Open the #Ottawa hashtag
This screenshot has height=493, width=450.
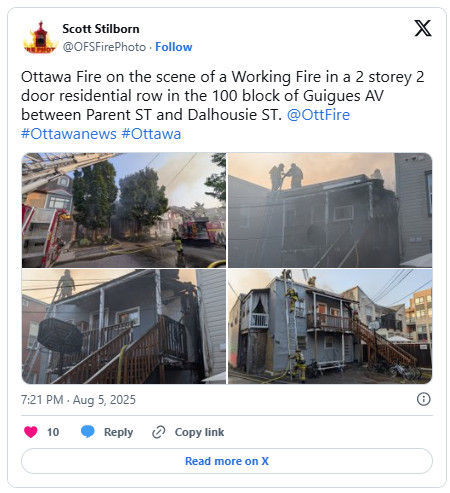151,134
